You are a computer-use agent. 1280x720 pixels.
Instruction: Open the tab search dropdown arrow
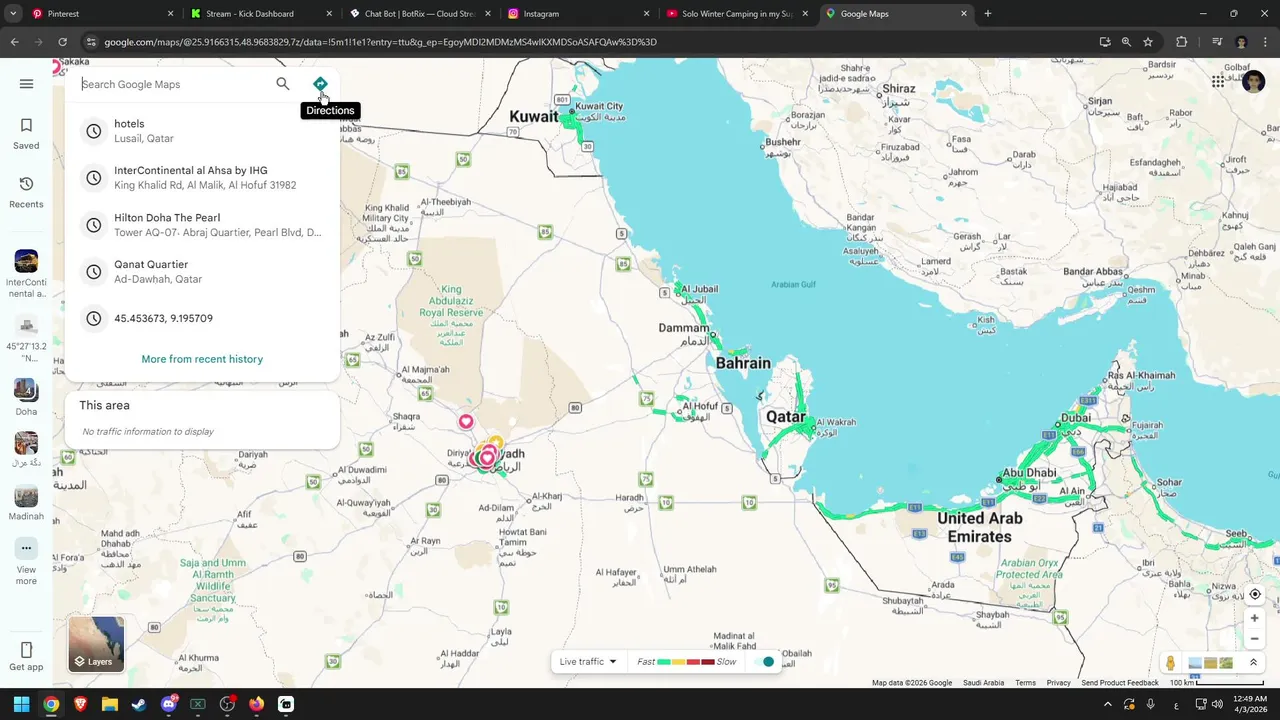coord(14,14)
